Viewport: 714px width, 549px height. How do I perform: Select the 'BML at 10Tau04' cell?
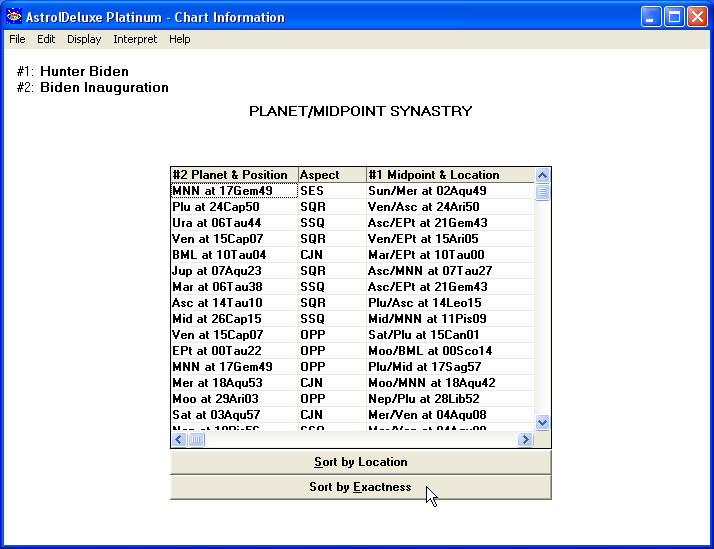[235, 254]
